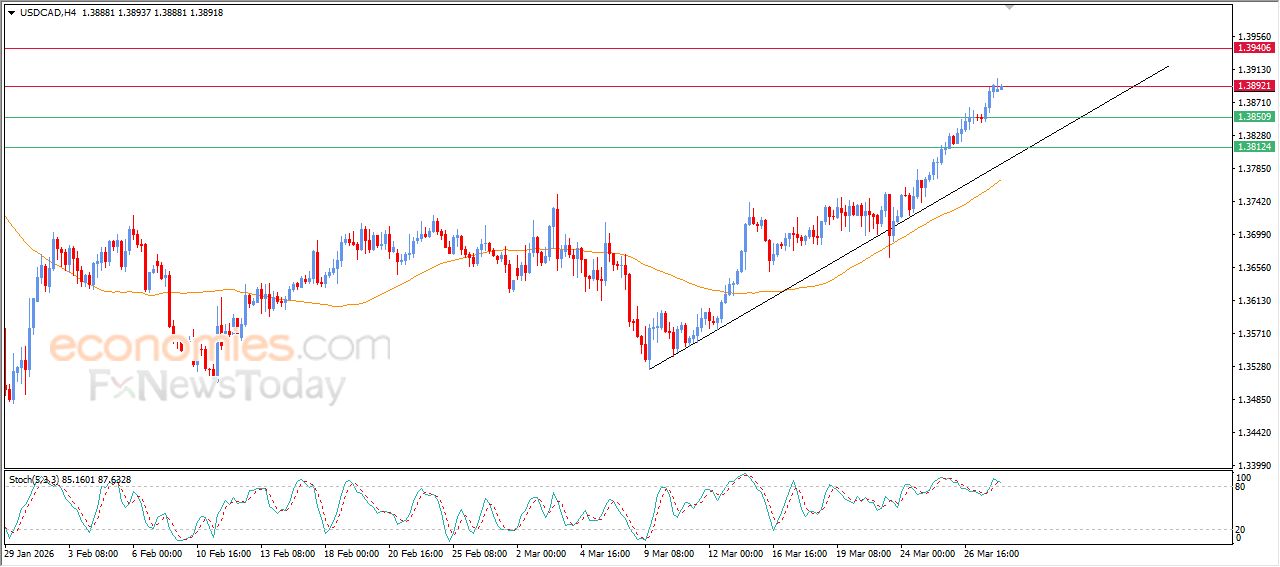
Task: Click the 1.33990 price at axis bottom
Action: point(1254,466)
